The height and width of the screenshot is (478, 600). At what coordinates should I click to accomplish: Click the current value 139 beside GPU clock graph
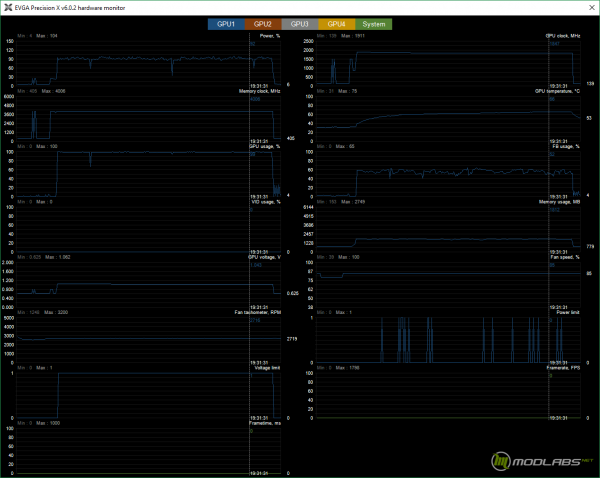coord(590,83)
